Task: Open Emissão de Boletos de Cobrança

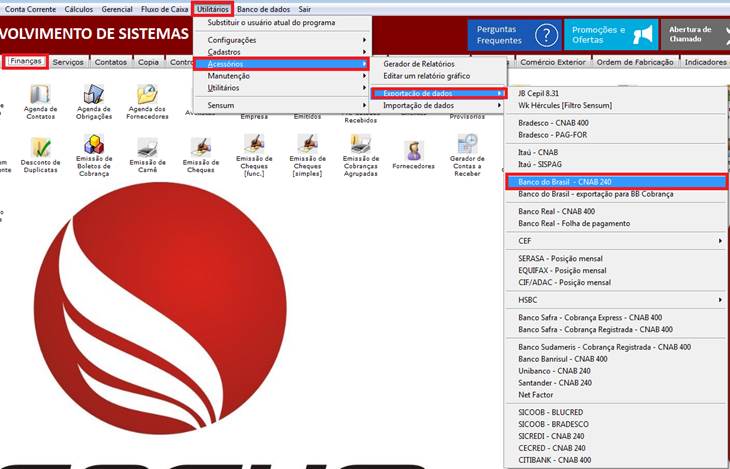Action: [x=94, y=144]
